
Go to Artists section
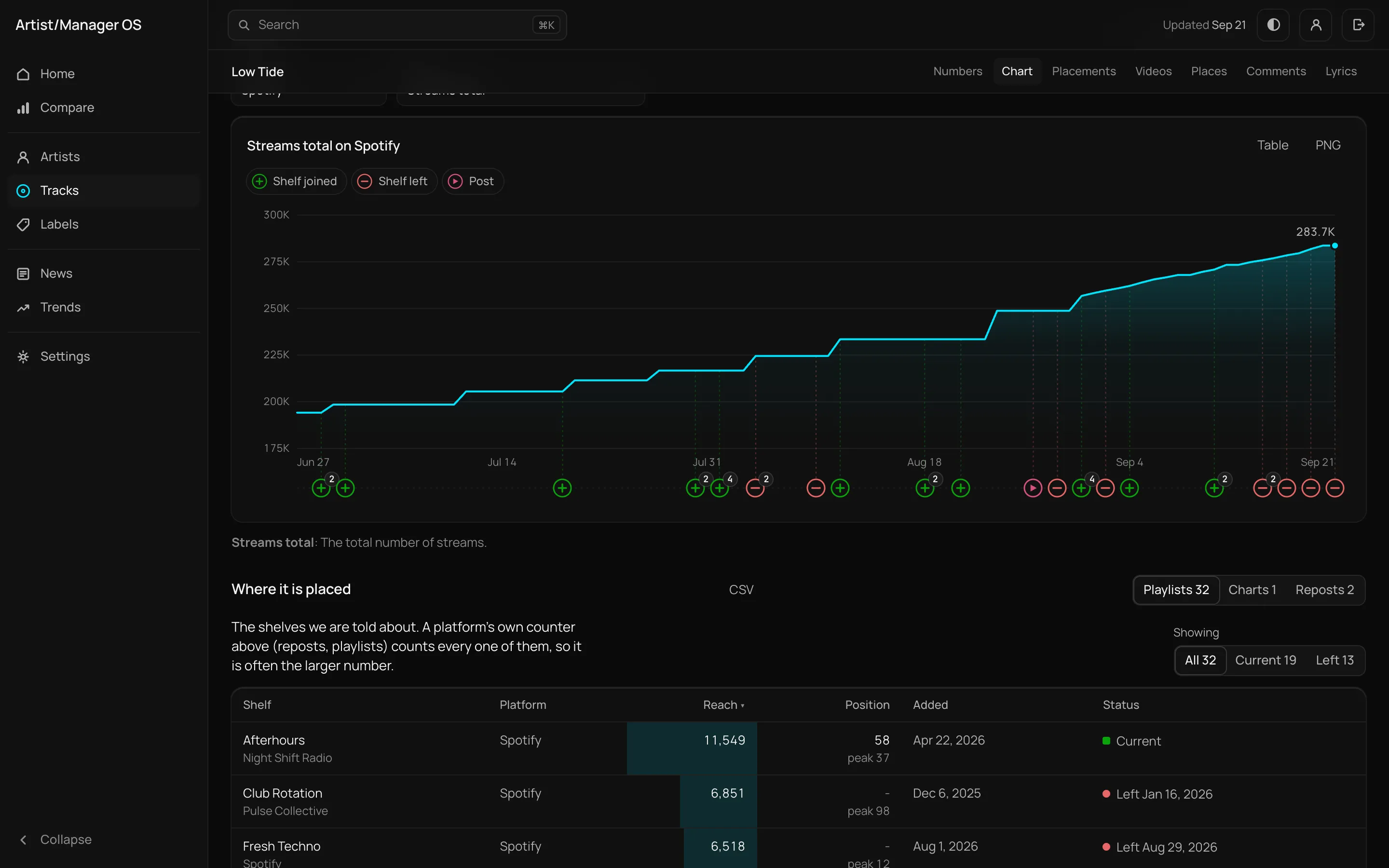104,157
